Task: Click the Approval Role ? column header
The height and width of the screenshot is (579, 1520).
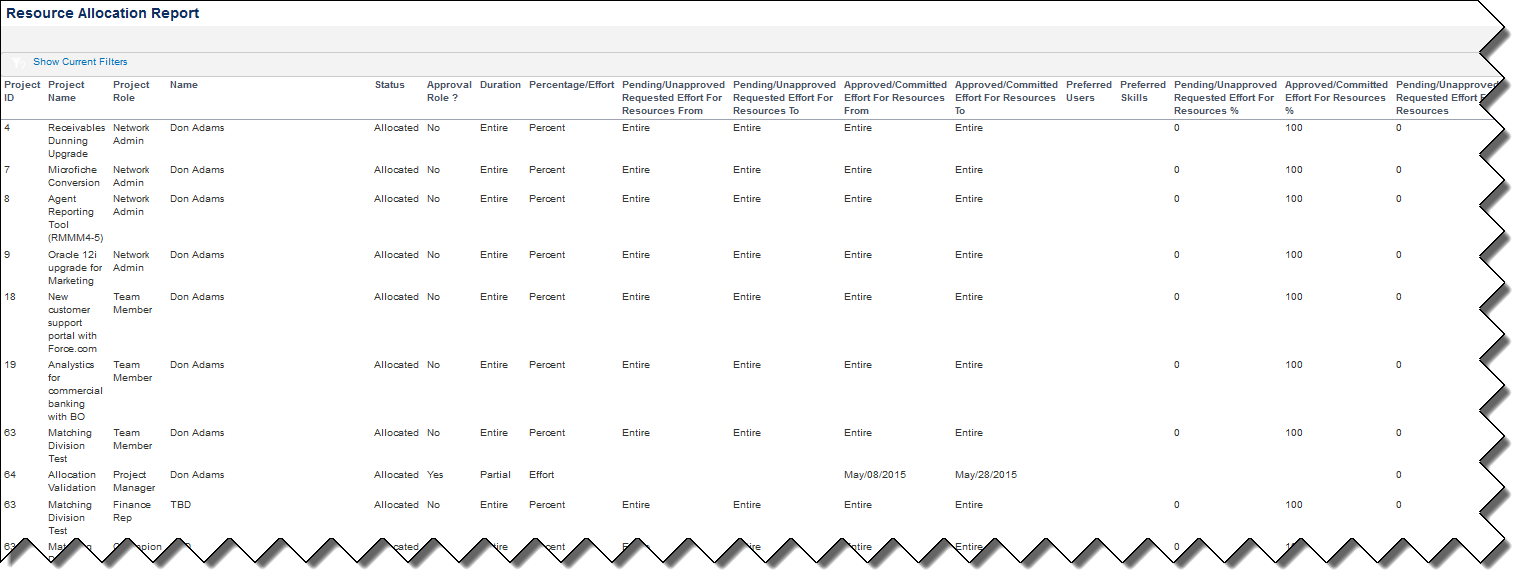Action: pyautogui.click(x=449, y=91)
